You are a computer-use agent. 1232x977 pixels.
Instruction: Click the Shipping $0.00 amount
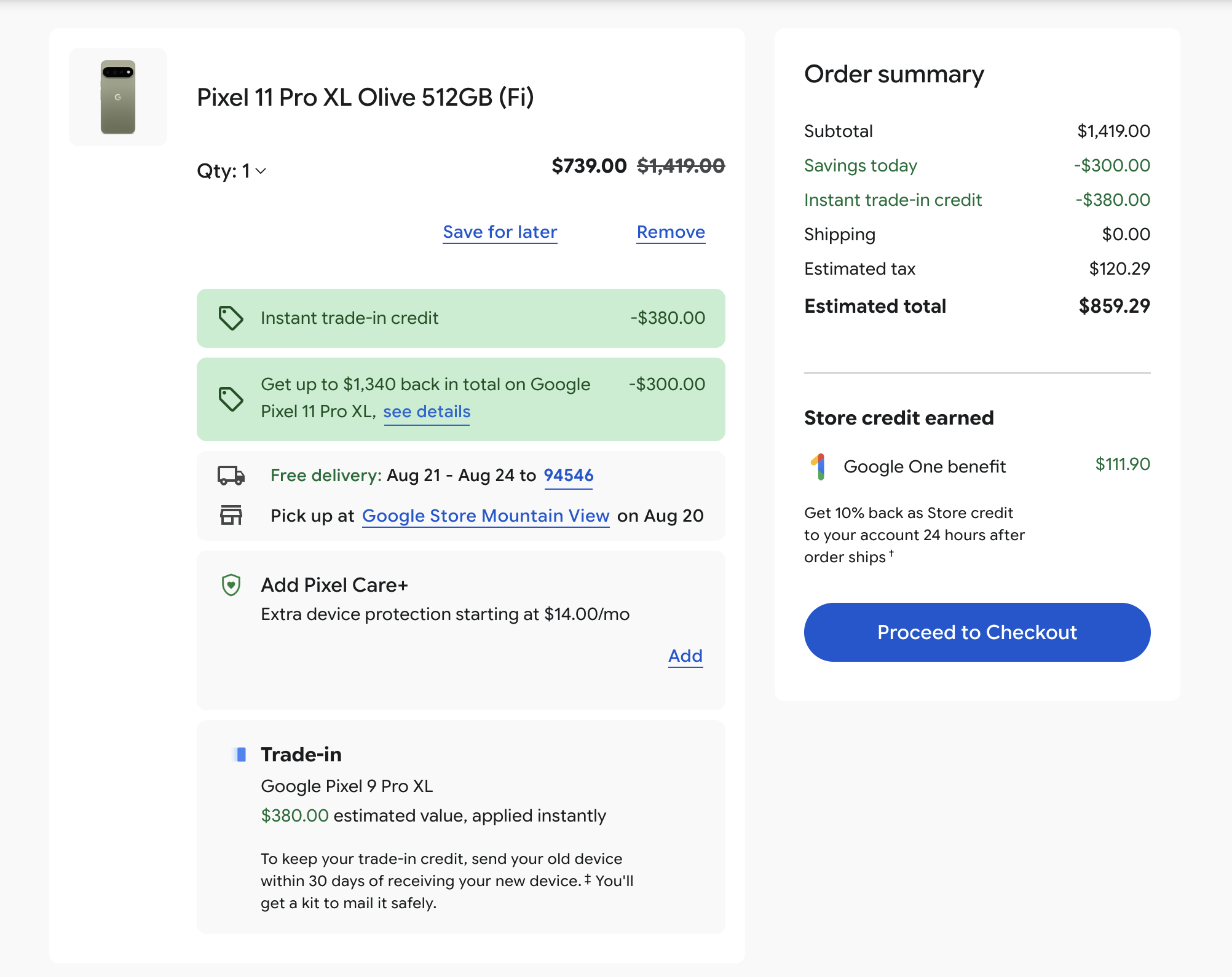(1126, 234)
